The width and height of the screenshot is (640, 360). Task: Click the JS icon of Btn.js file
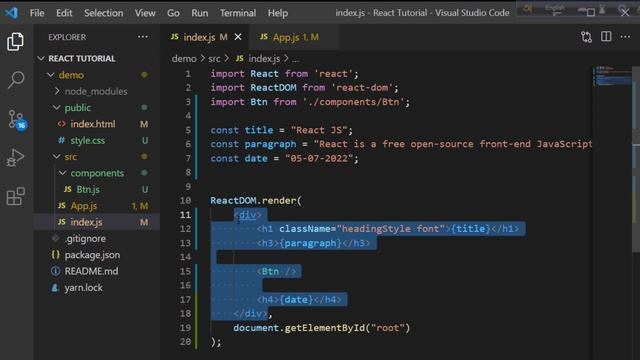[x=68, y=189]
